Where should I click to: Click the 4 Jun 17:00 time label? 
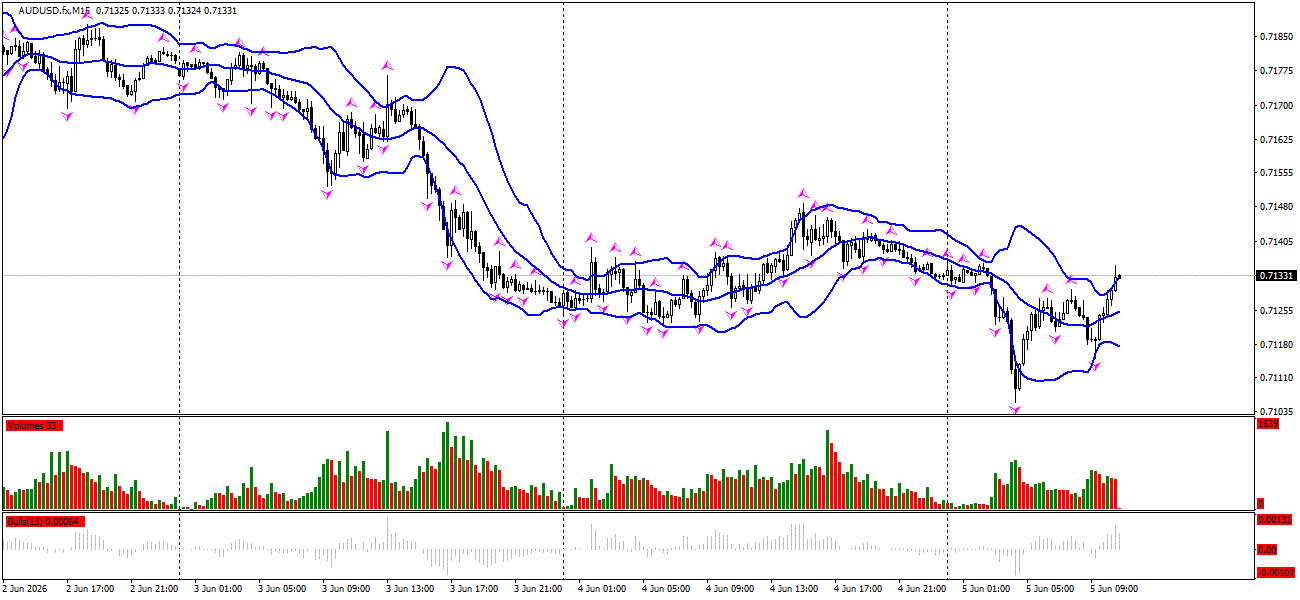coord(857,589)
